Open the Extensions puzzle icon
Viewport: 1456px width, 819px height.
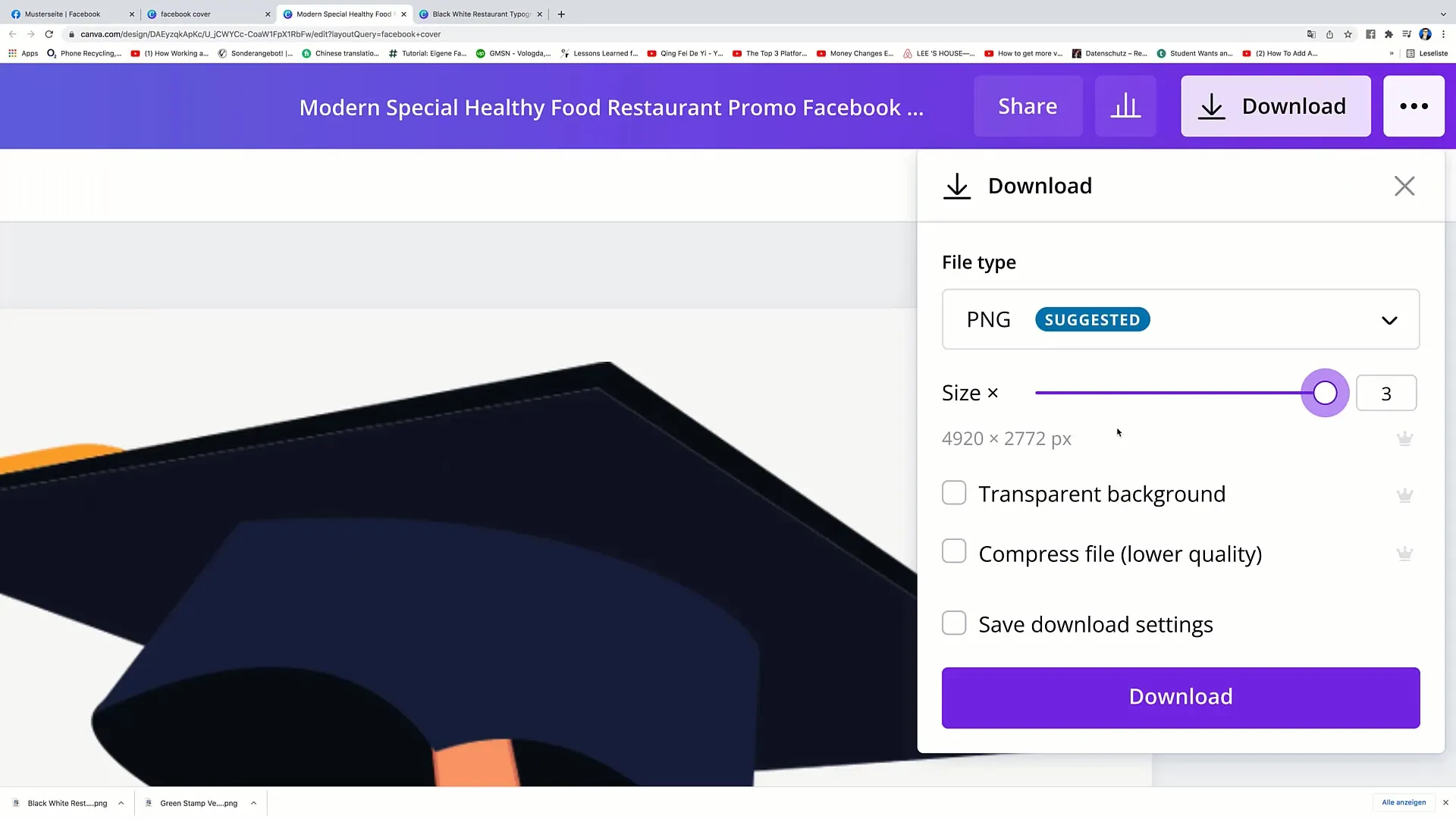coord(1389,34)
